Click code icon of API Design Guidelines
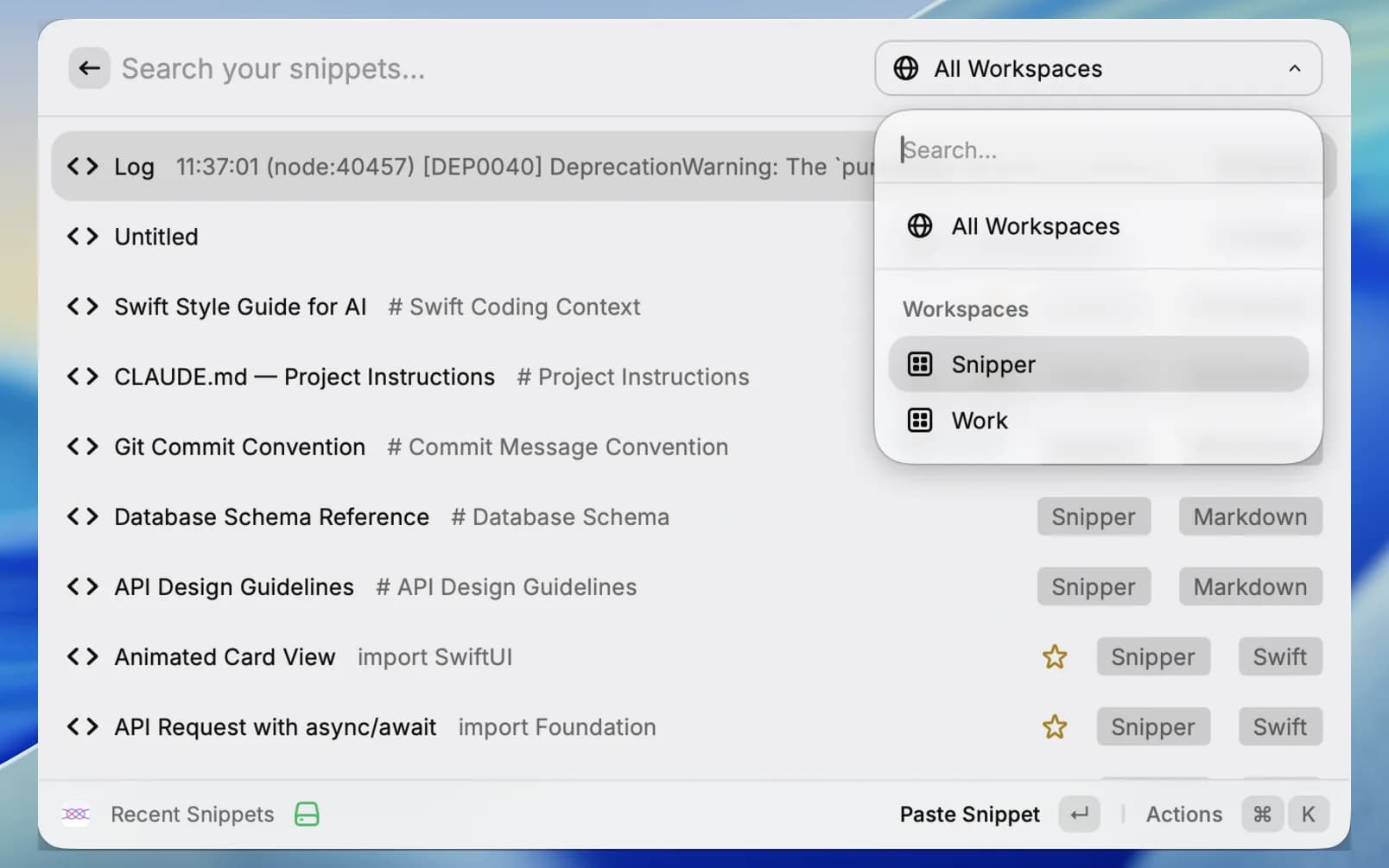 83,586
